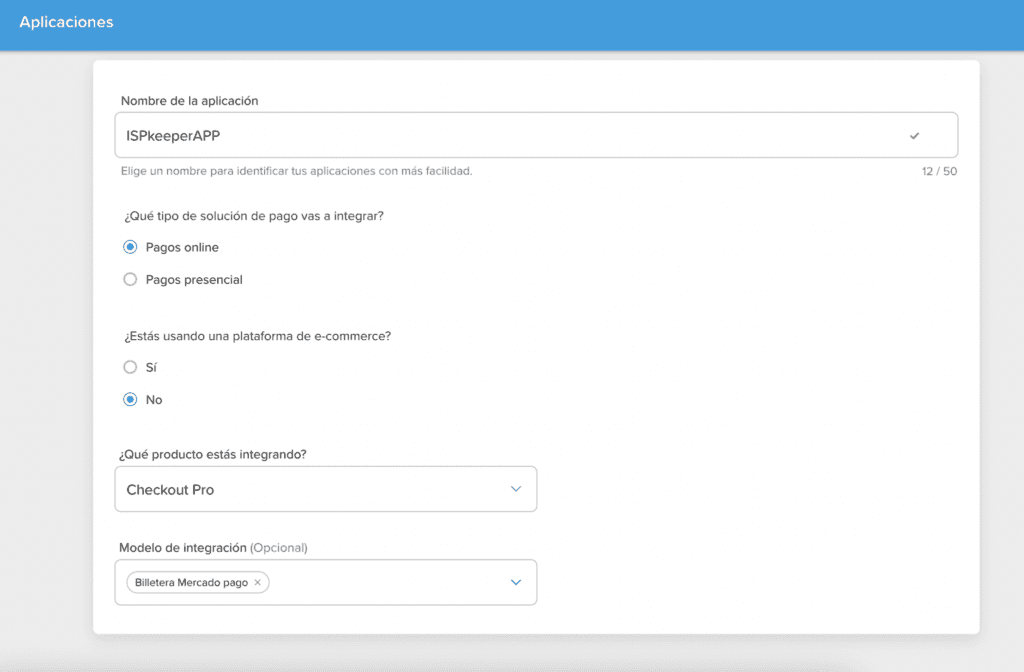The height and width of the screenshot is (672, 1024).
Task: Select Sí for e-commerce platform
Action: click(x=130, y=367)
